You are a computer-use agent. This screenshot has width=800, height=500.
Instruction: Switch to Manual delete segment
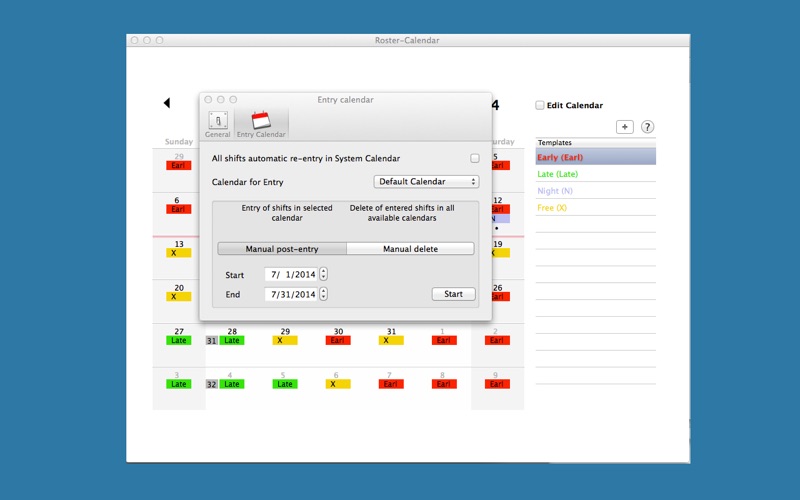(410, 248)
